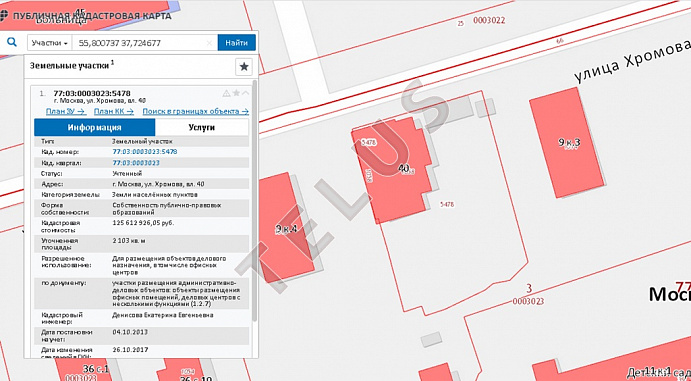This screenshot has height=381, width=691.
Task: Open favorites with the star button
Action: tap(244, 67)
